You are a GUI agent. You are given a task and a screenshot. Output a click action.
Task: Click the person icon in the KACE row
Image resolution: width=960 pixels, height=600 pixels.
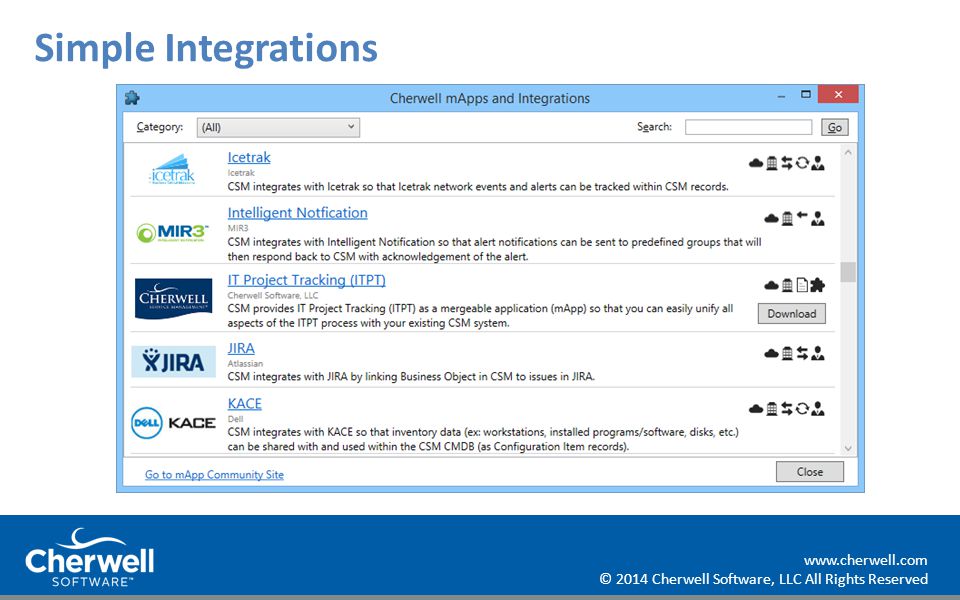click(x=817, y=408)
